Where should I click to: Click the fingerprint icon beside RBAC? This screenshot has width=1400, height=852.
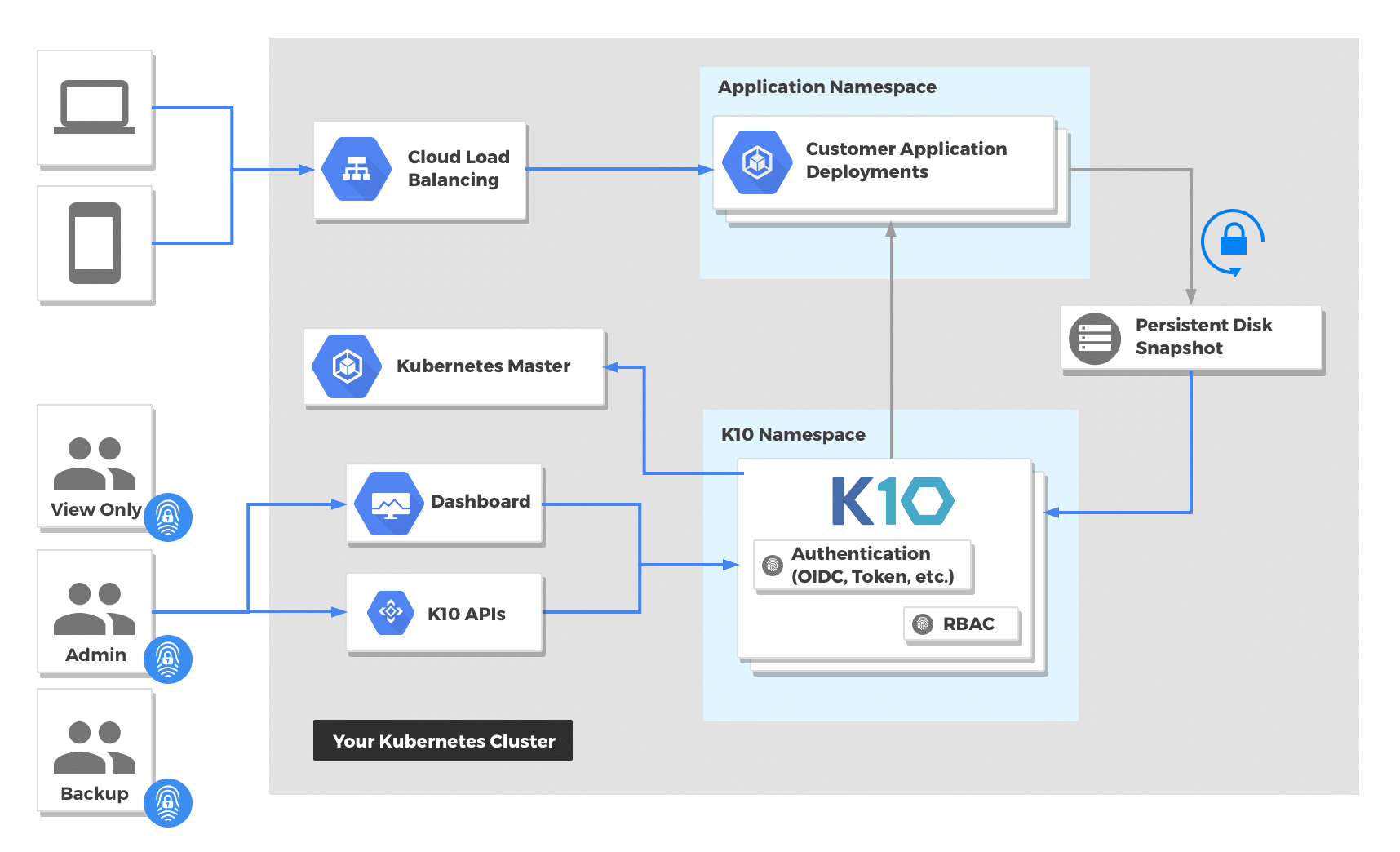click(923, 624)
